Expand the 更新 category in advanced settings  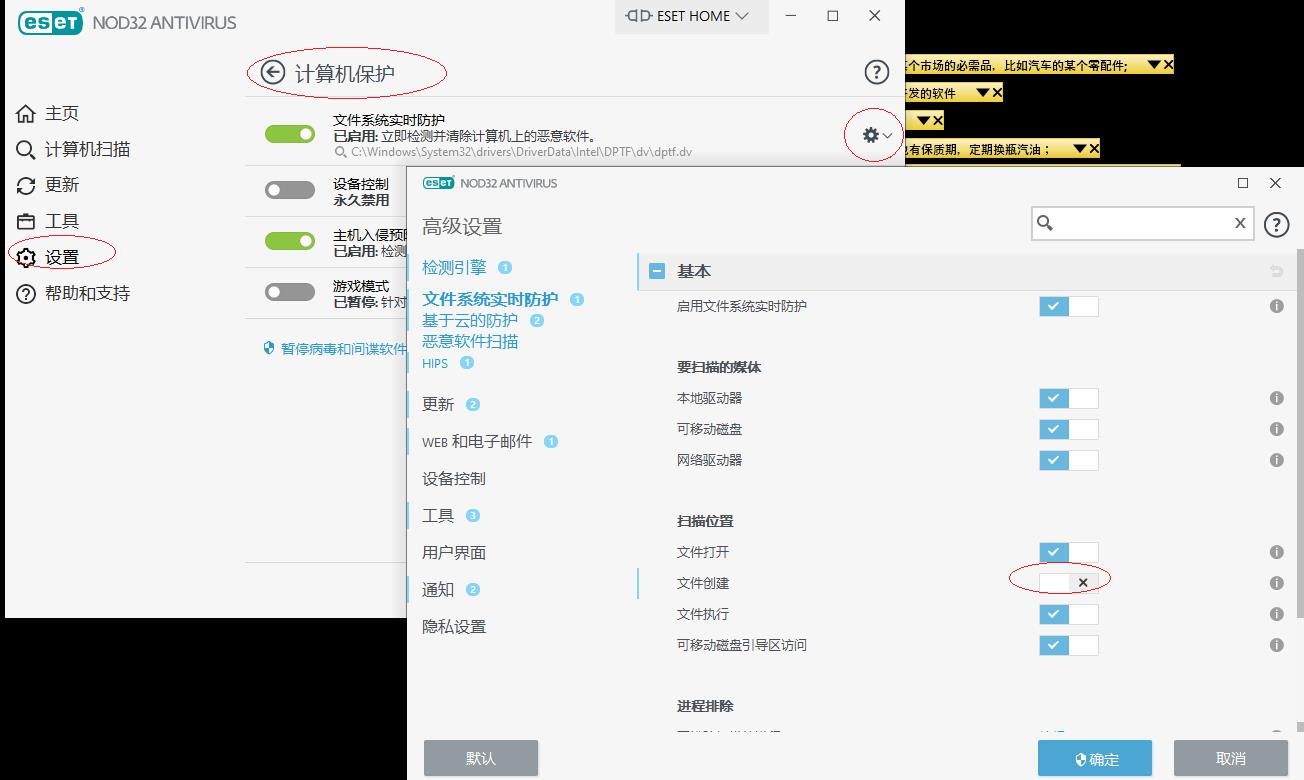(x=438, y=404)
